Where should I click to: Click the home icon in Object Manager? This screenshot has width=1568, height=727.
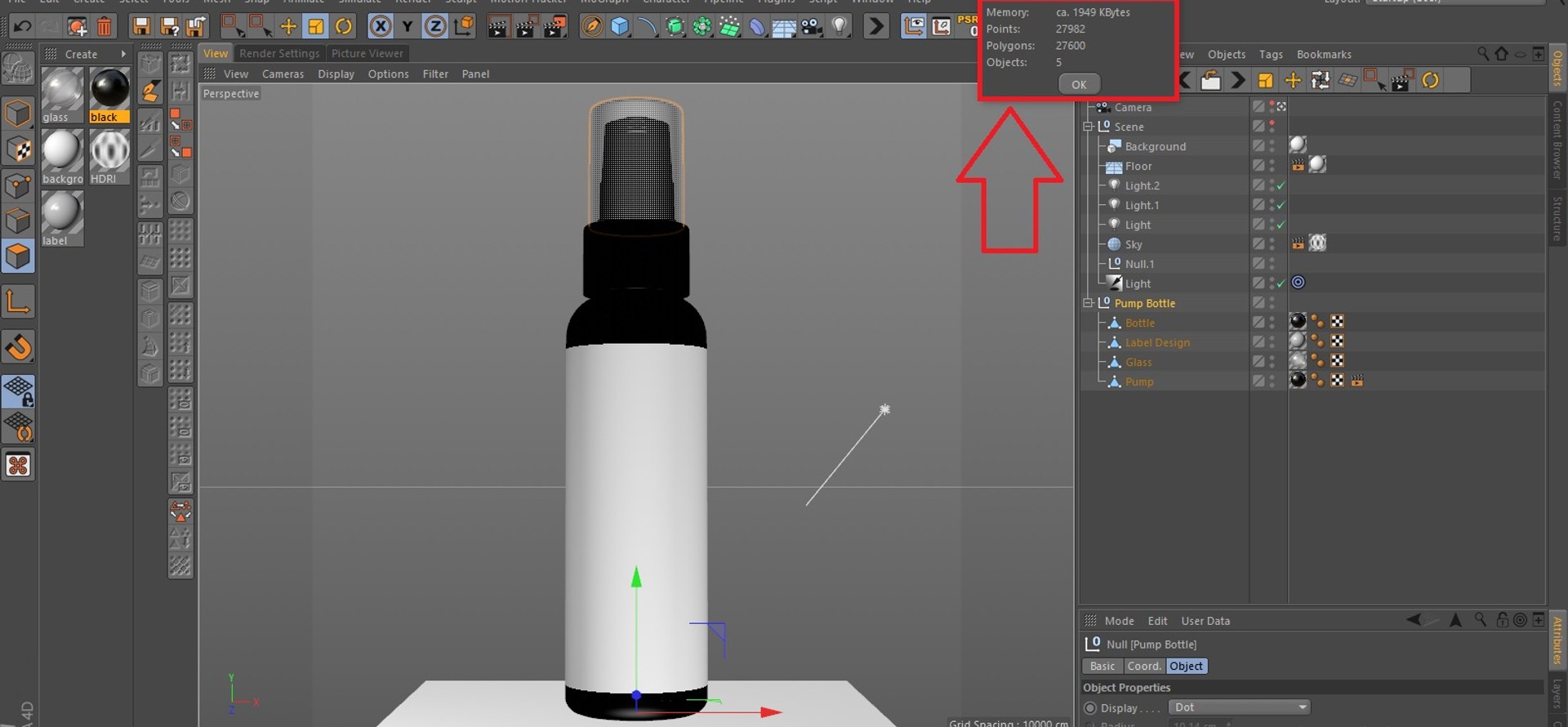[1501, 54]
